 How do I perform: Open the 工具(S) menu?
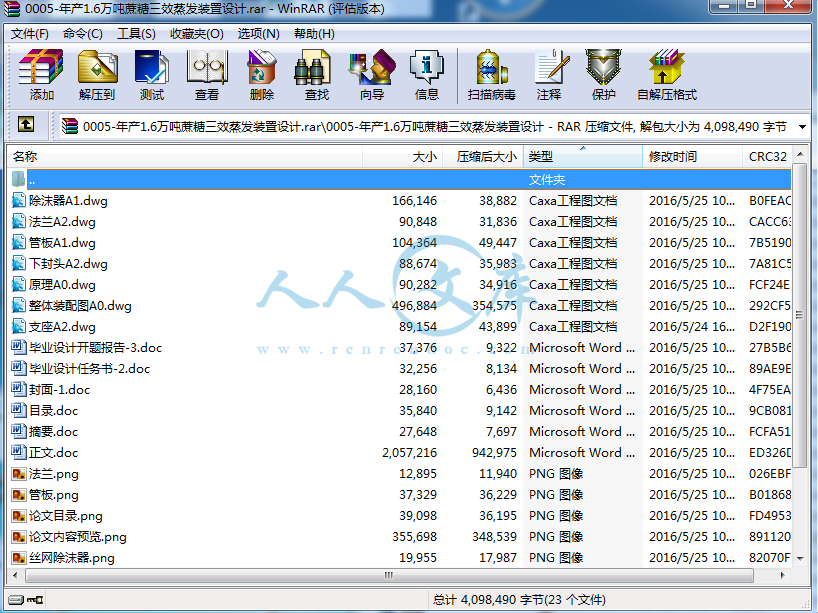click(136, 34)
